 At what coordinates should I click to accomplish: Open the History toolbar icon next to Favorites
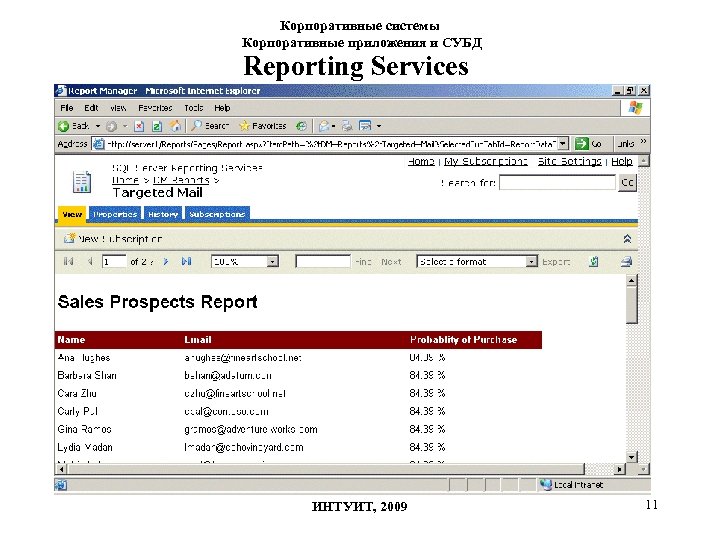coord(301,126)
